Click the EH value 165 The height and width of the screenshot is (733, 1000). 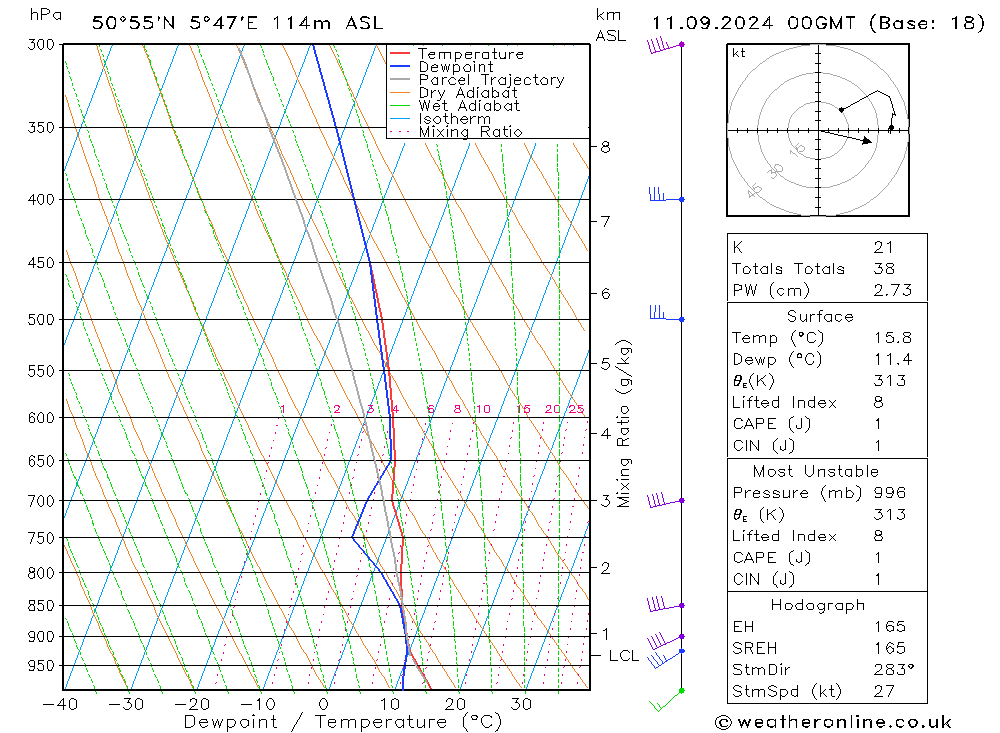click(x=890, y=626)
